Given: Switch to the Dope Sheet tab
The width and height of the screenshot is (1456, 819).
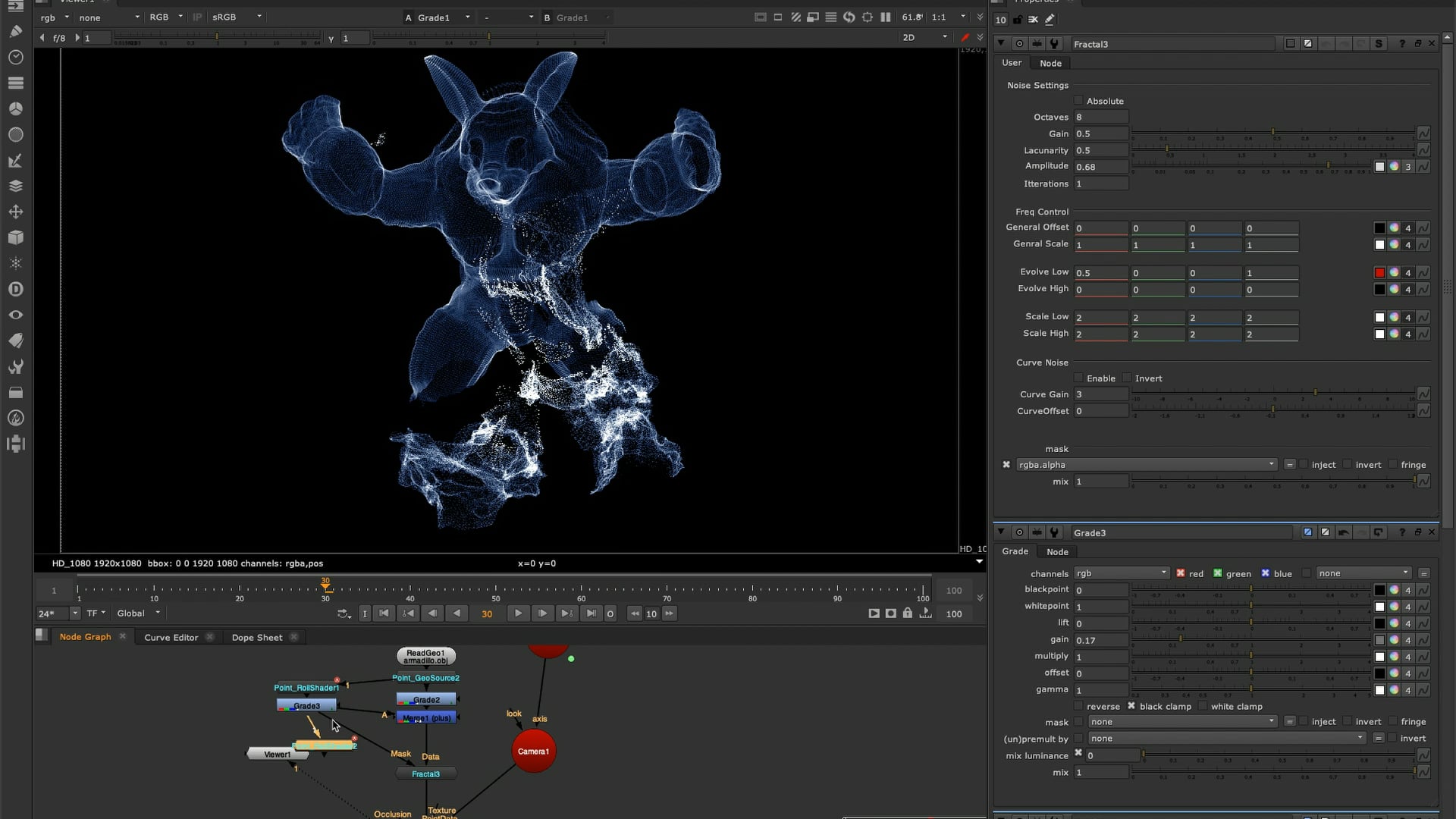Looking at the screenshot, I should [257, 637].
